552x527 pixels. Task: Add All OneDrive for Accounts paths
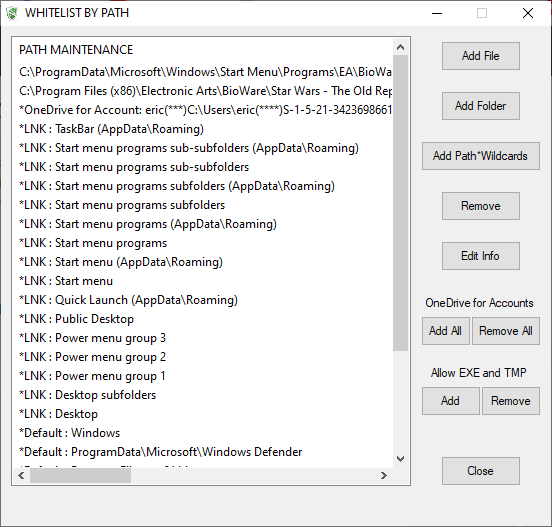446,331
